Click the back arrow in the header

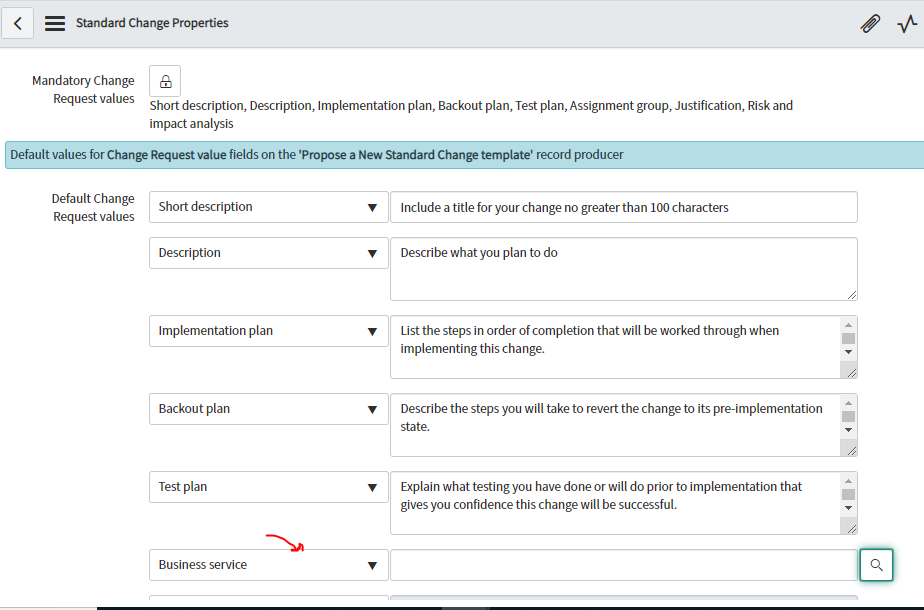[x=17, y=22]
